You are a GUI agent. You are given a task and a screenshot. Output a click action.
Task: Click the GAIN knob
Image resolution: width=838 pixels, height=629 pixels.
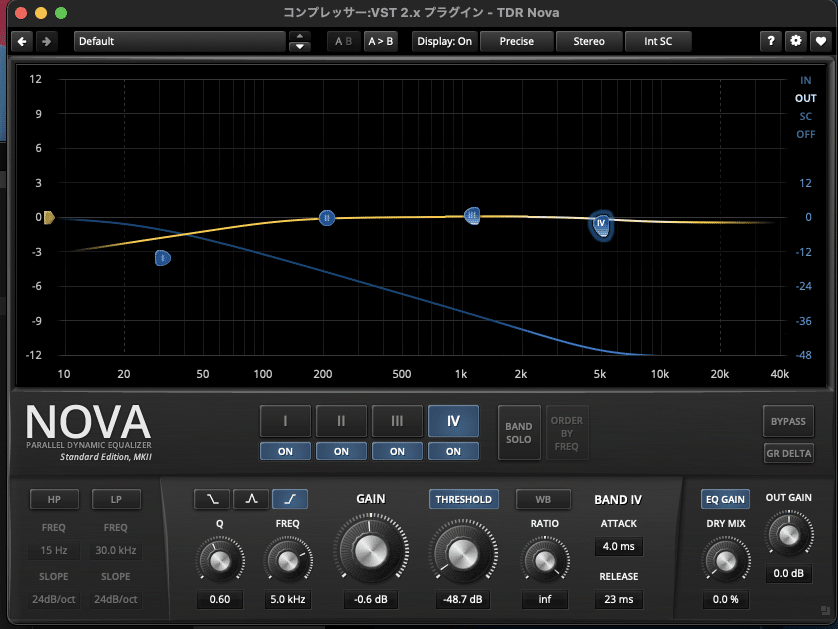coord(371,552)
